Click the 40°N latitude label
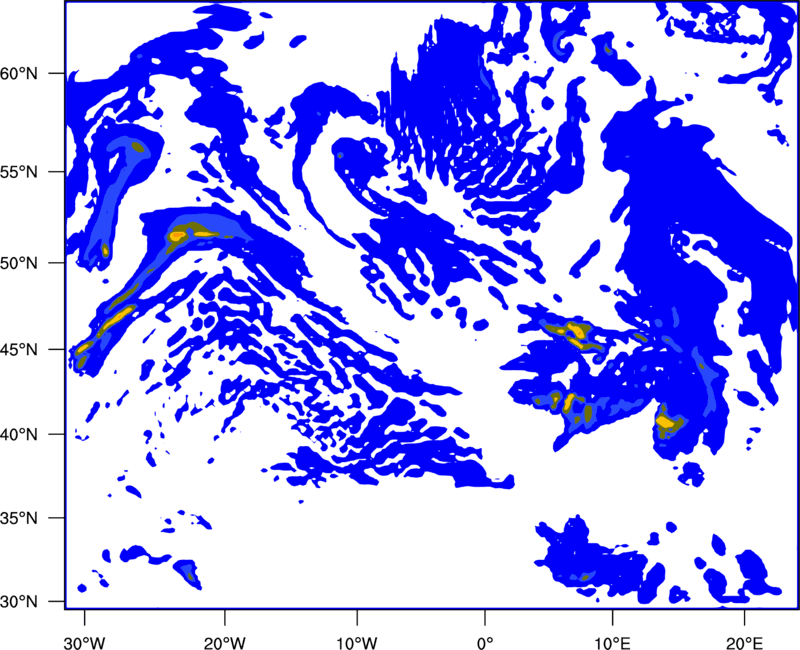Image resolution: width=800 pixels, height=650 pixels. [19, 434]
